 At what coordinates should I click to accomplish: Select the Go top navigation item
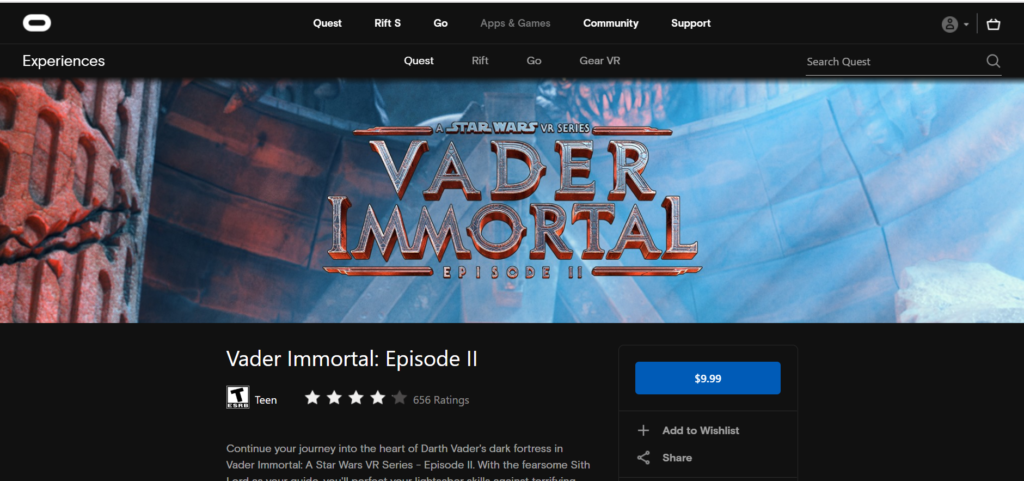[x=441, y=23]
